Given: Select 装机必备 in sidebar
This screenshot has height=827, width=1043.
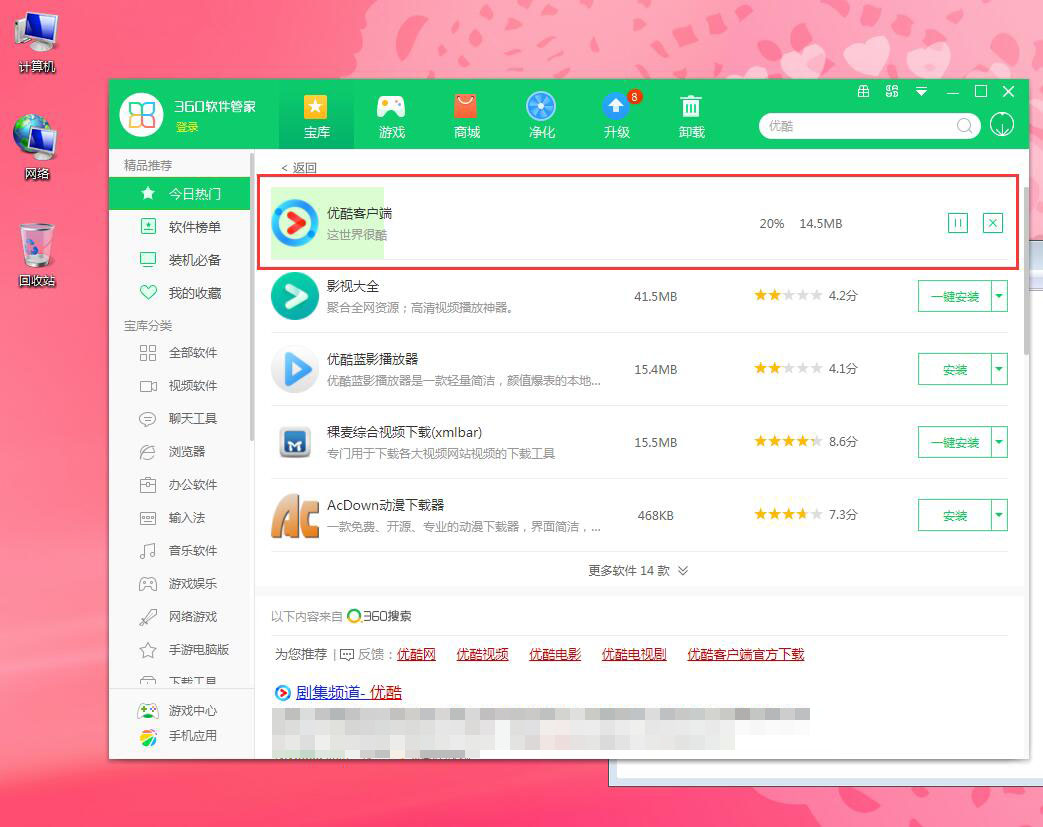Looking at the screenshot, I should click(180, 259).
